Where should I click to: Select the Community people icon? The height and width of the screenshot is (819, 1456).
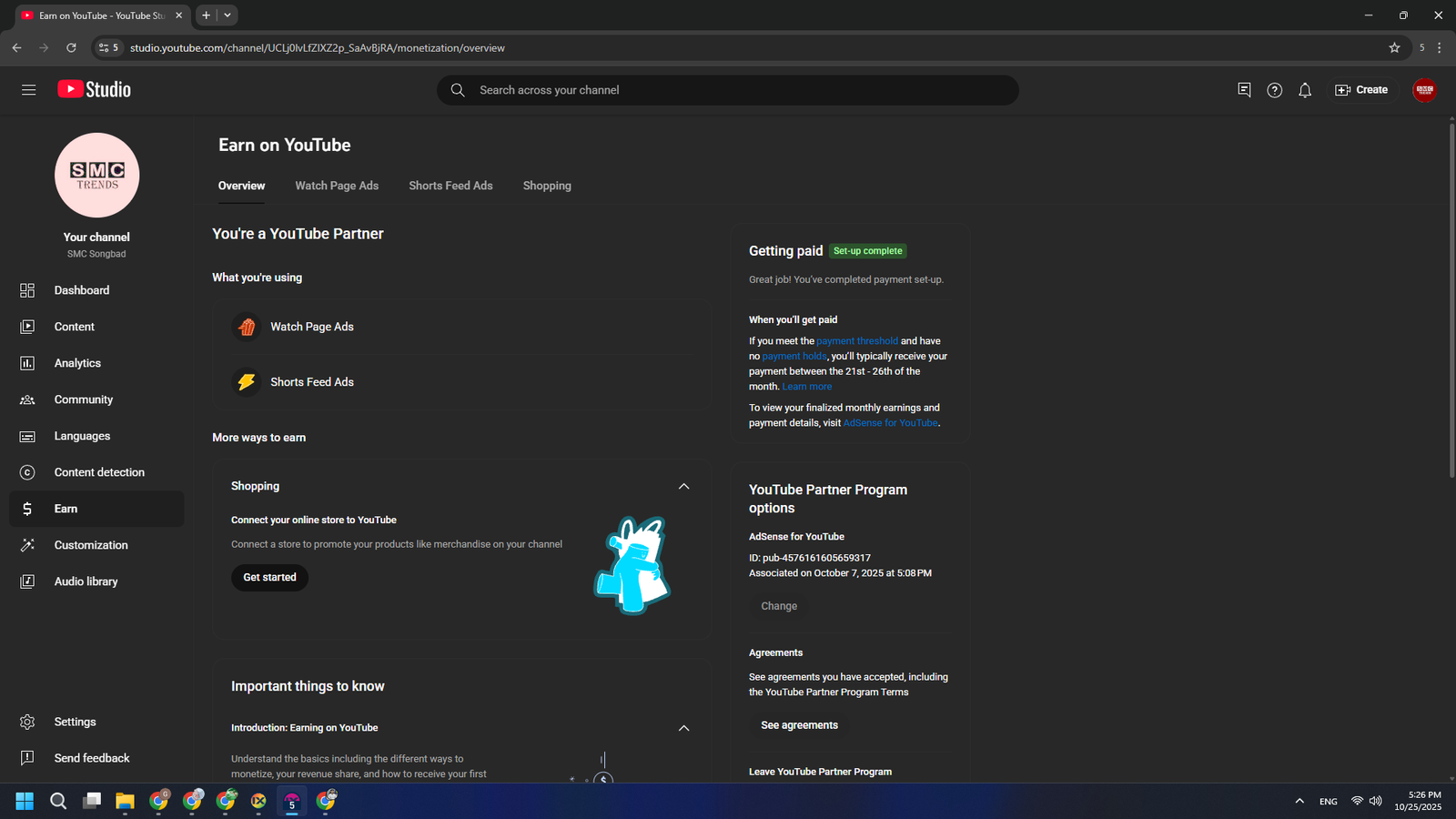[x=27, y=399]
